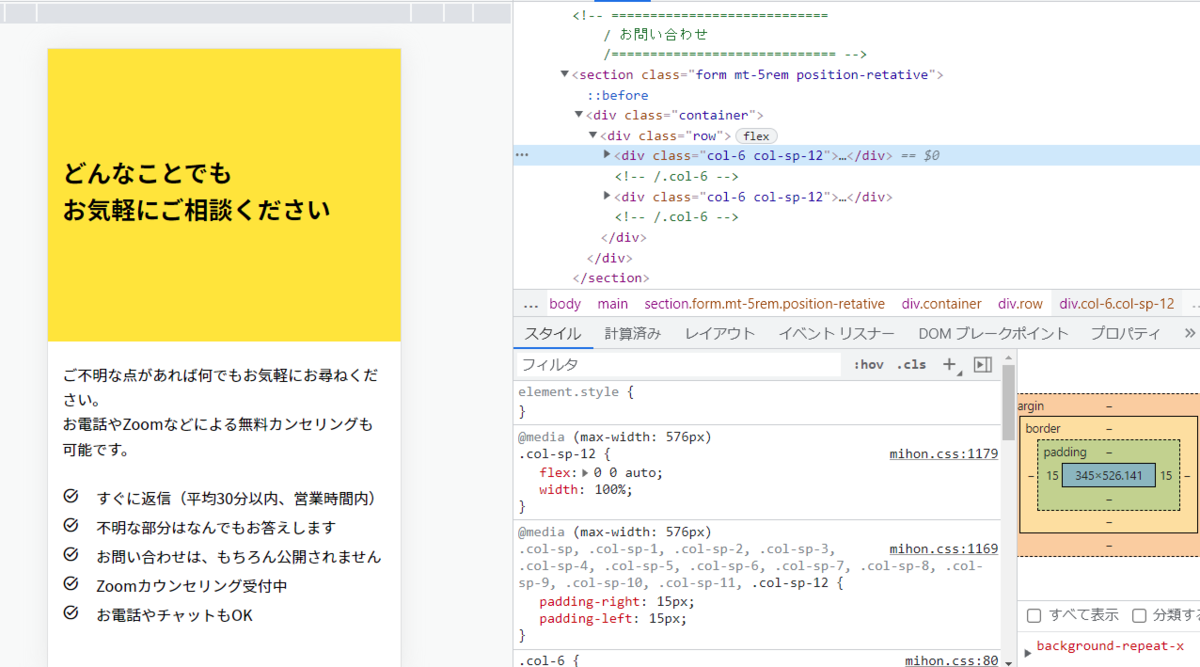Click the breadcrumb overflow ellipsis before body
Image resolution: width=1200 pixels, height=667 pixels.
[x=530, y=304]
